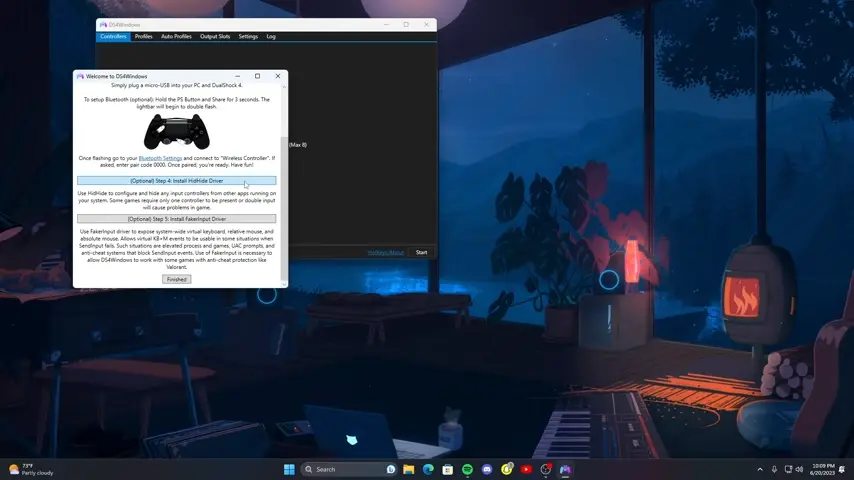Open Discord from taskbar

pos(487,470)
